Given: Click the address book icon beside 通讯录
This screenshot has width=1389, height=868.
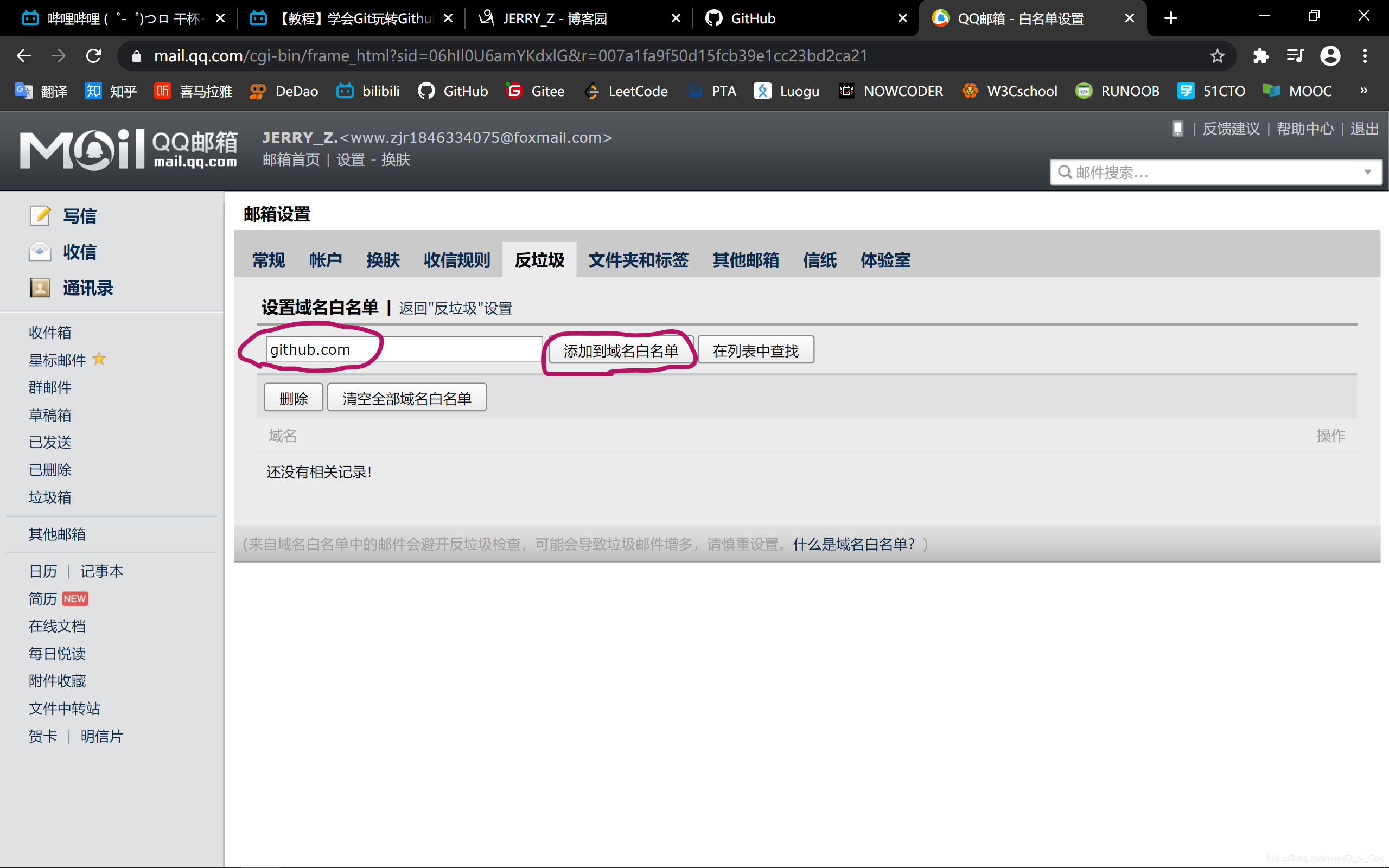Looking at the screenshot, I should pos(40,288).
